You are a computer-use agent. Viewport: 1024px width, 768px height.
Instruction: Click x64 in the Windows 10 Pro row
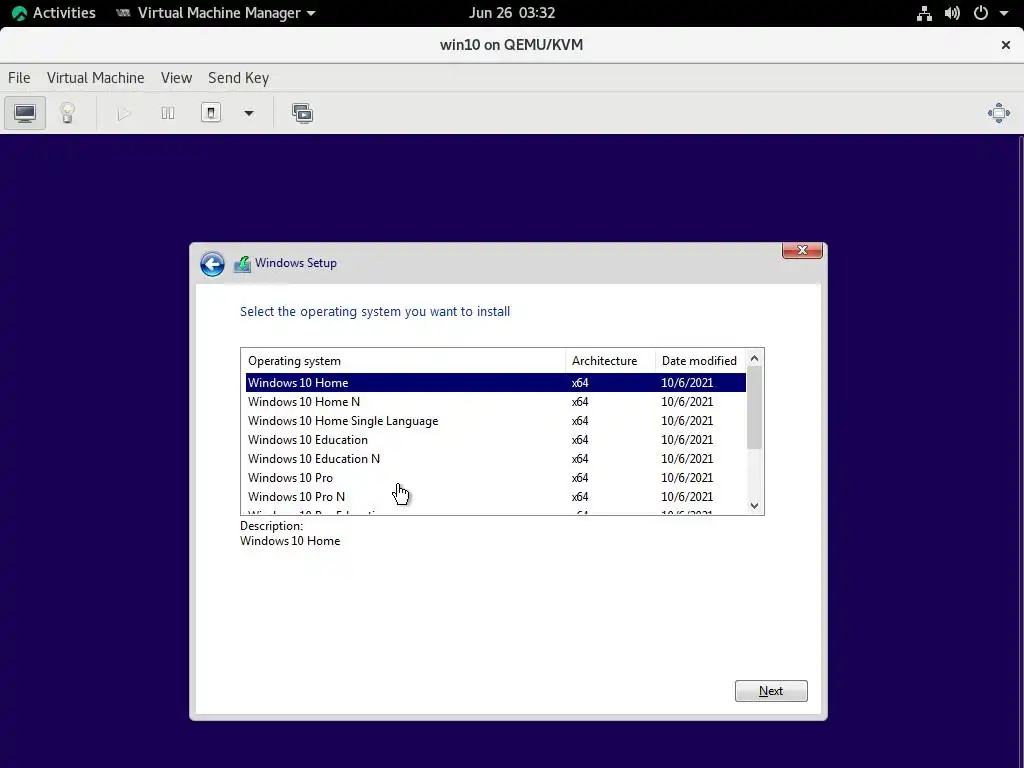pyautogui.click(x=580, y=478)
